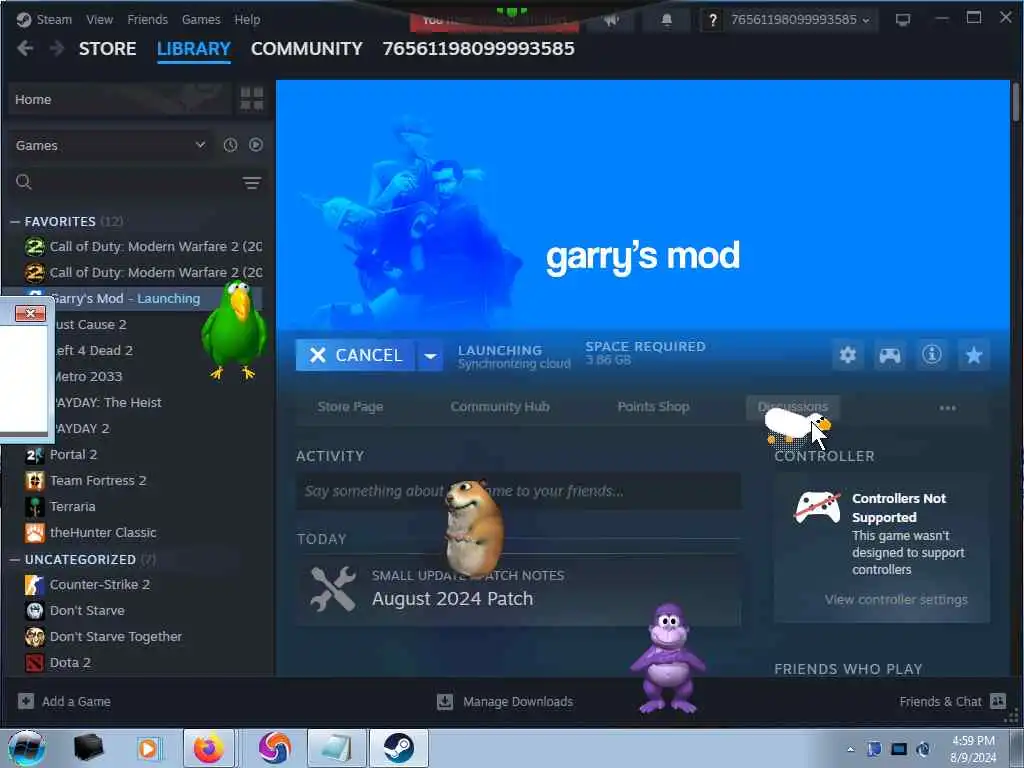Image resolution: width=1024 pixels, height=768 pixels.
Task: Open Garry's Mod settings gear
Action: point(848,355)
